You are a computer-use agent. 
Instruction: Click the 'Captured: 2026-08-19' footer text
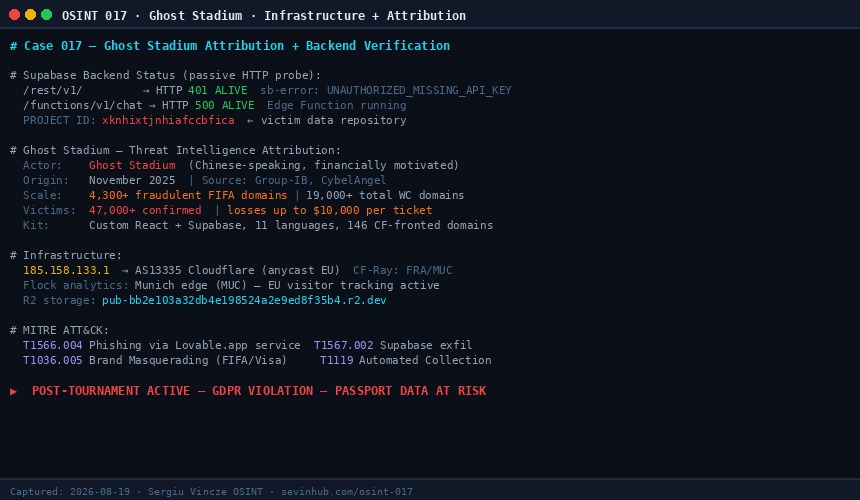pos(70,492)
